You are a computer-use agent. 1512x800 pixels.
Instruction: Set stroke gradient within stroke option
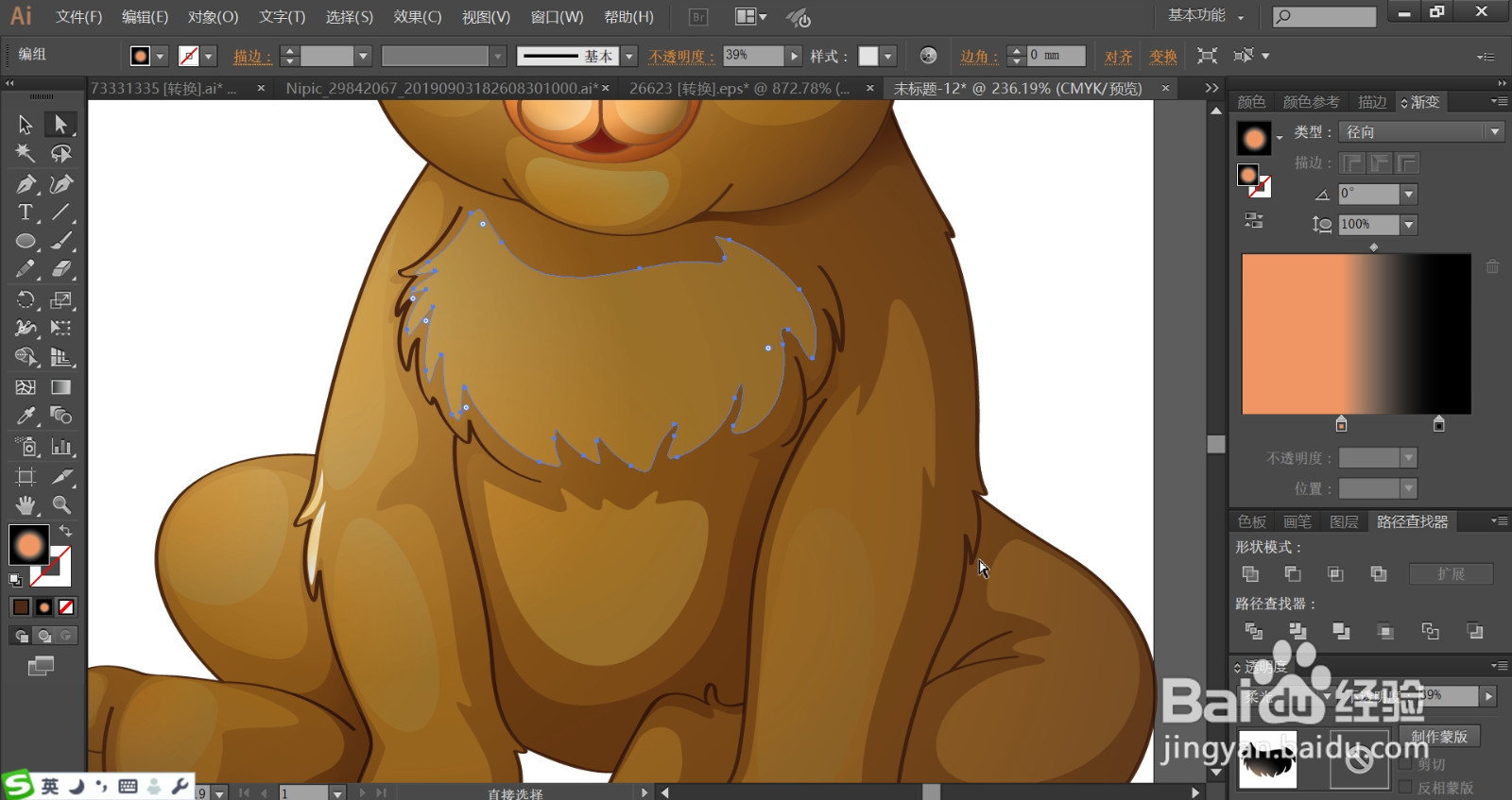[1352, 163]
